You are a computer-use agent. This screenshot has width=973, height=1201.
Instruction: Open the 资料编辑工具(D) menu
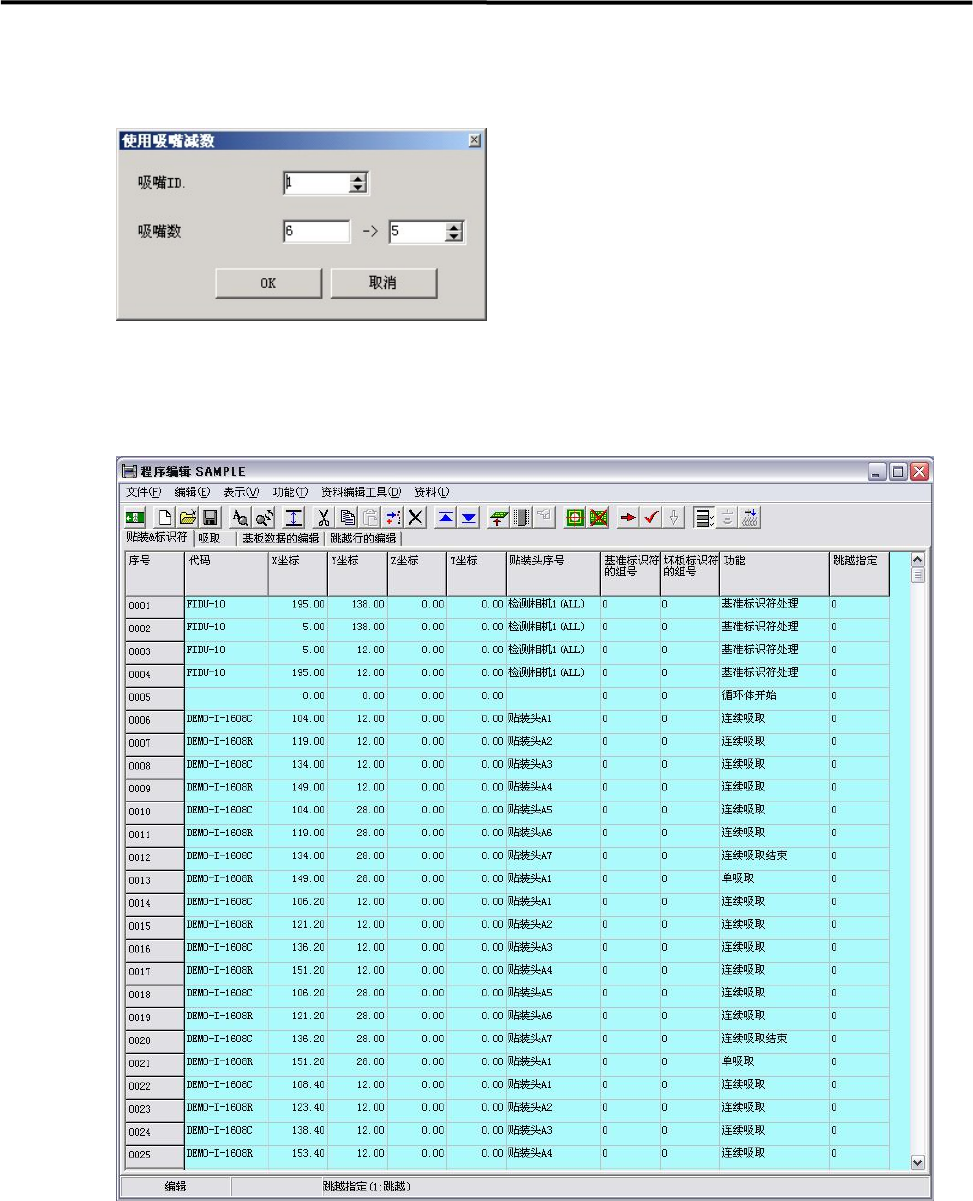tap(361, 492)
